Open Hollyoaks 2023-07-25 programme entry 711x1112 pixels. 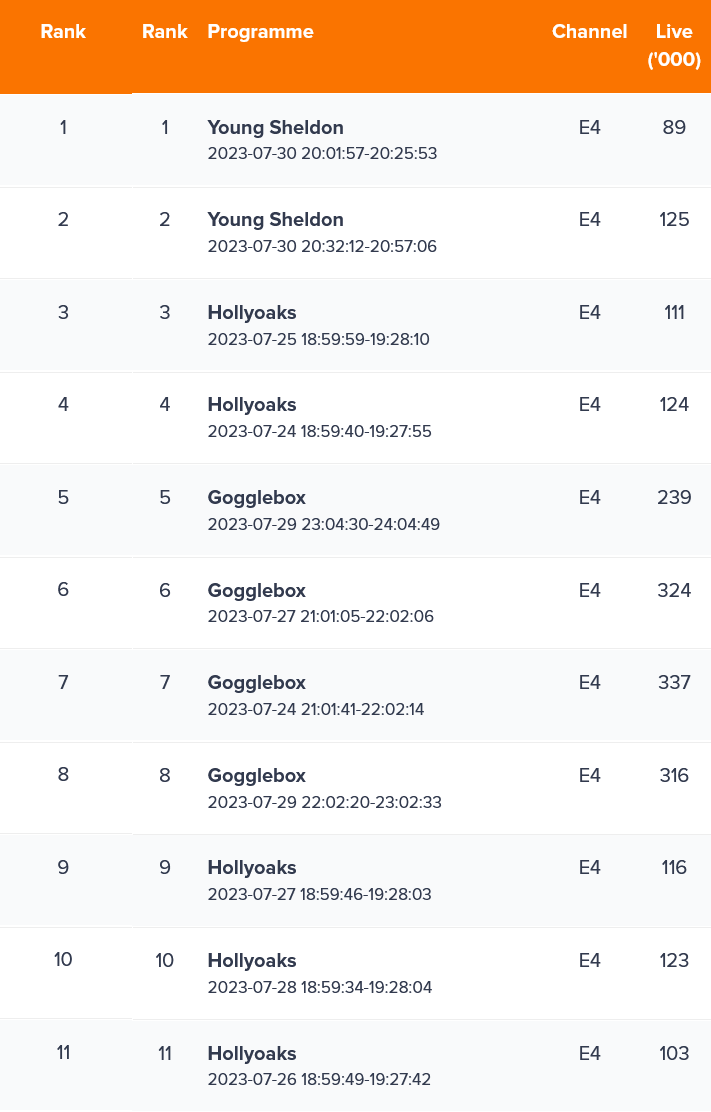point(252,313)
